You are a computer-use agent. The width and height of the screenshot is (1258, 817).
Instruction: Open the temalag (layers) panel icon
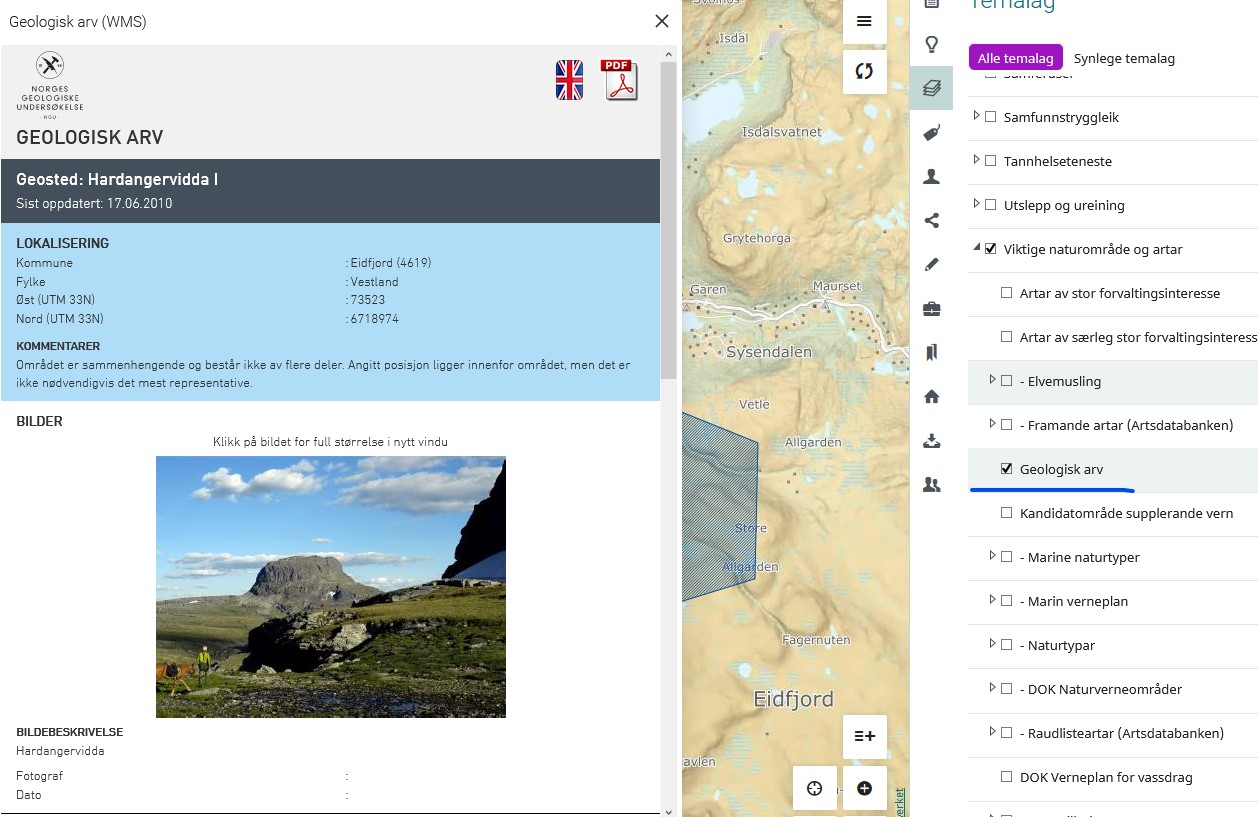(x=931, y=88)
